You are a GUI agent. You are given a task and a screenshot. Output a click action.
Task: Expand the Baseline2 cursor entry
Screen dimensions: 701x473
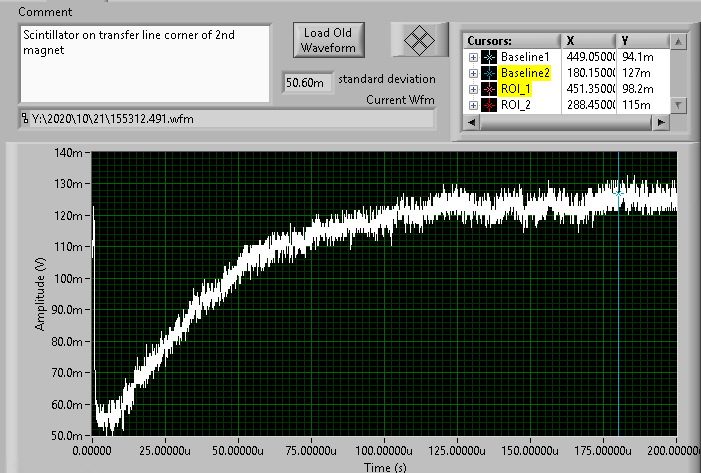pos(473,73)
